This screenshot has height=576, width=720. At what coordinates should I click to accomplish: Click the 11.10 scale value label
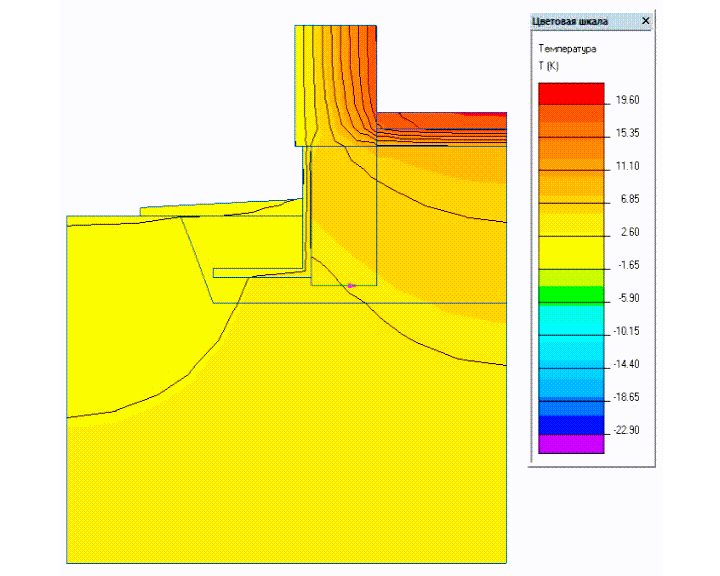[x=627, y=166]
